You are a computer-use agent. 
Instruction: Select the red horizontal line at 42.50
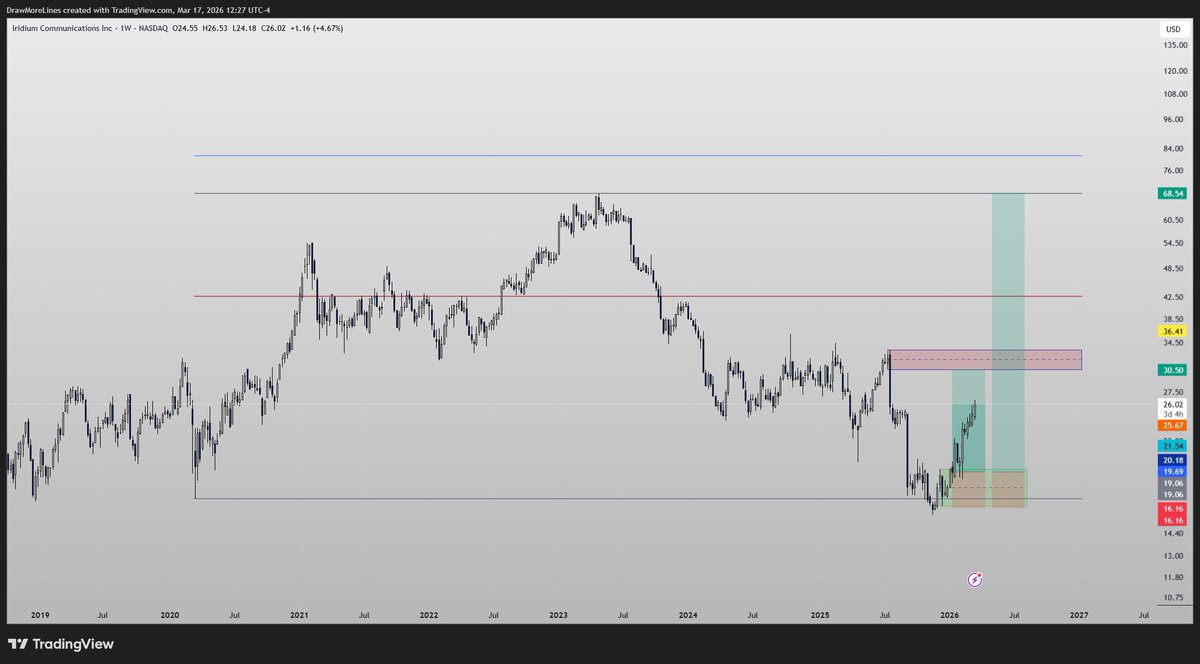638,296
